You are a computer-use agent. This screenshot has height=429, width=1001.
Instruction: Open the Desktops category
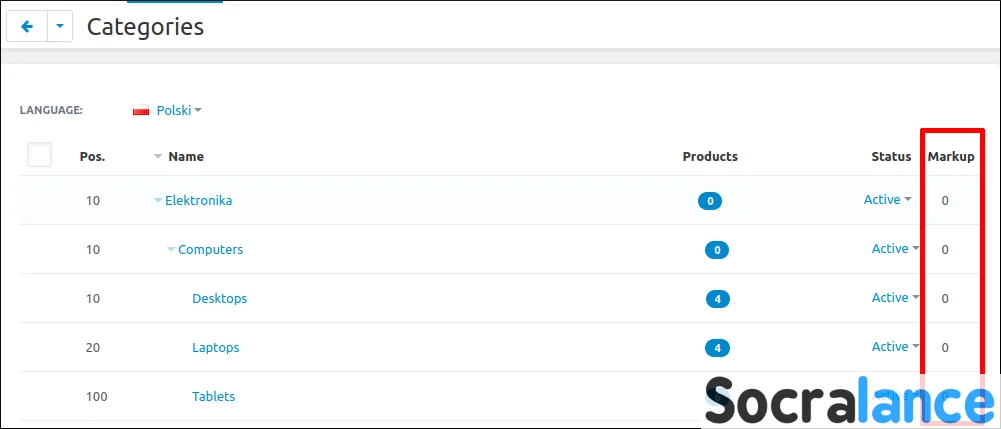click(x=219, y=298)
